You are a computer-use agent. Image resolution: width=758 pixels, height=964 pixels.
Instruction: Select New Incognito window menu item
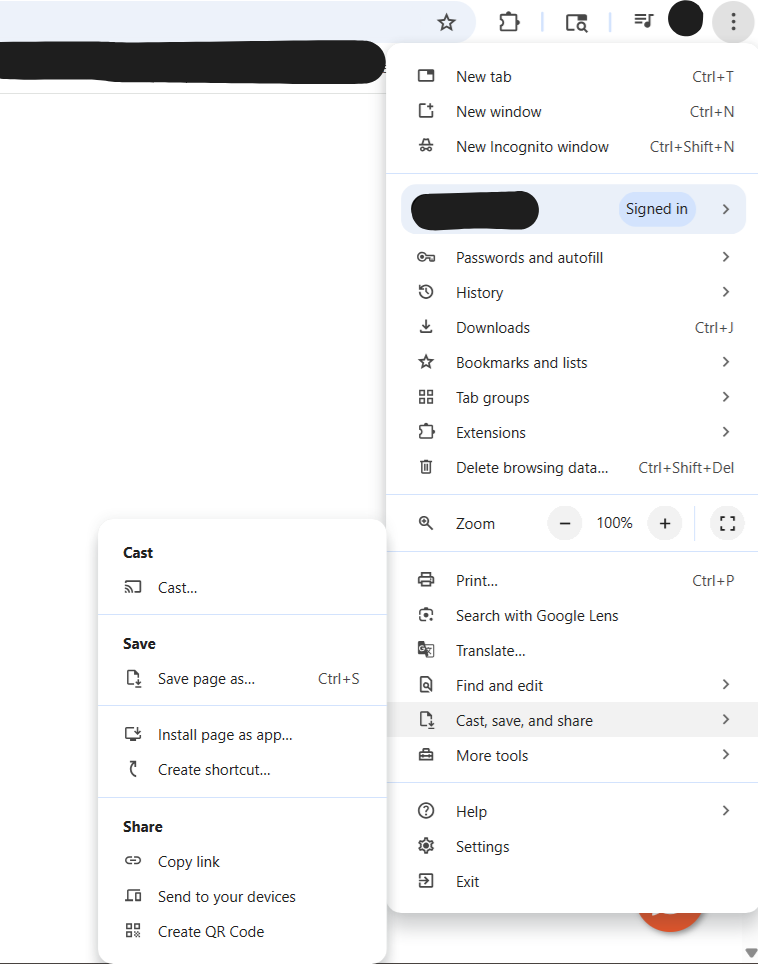coord(532,147)
